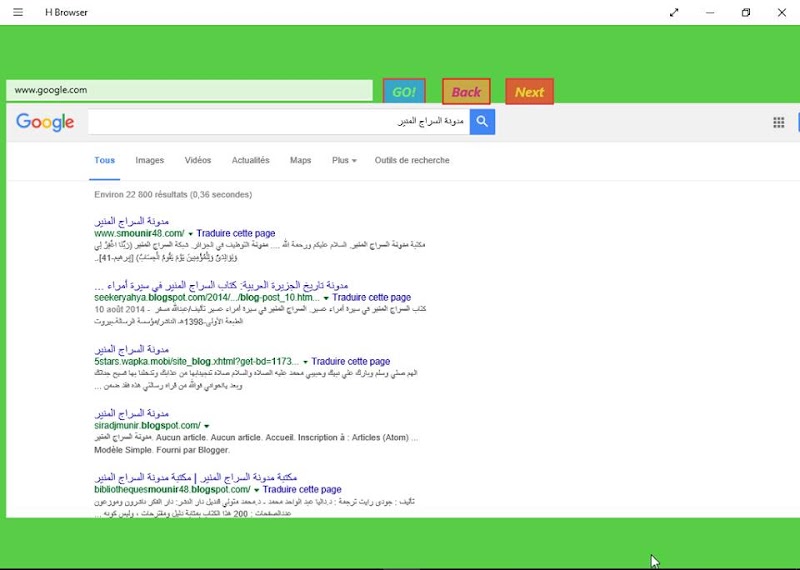This screenshot has height=570, width=800.
Task: Expand the Plus dropdown menu
Action: point(344,160)
